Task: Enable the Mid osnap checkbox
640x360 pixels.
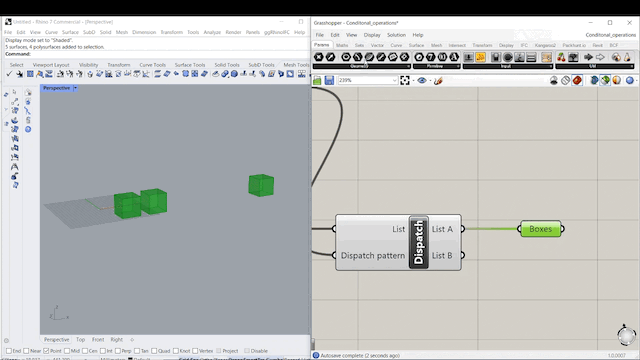Action: coord(67,351)
